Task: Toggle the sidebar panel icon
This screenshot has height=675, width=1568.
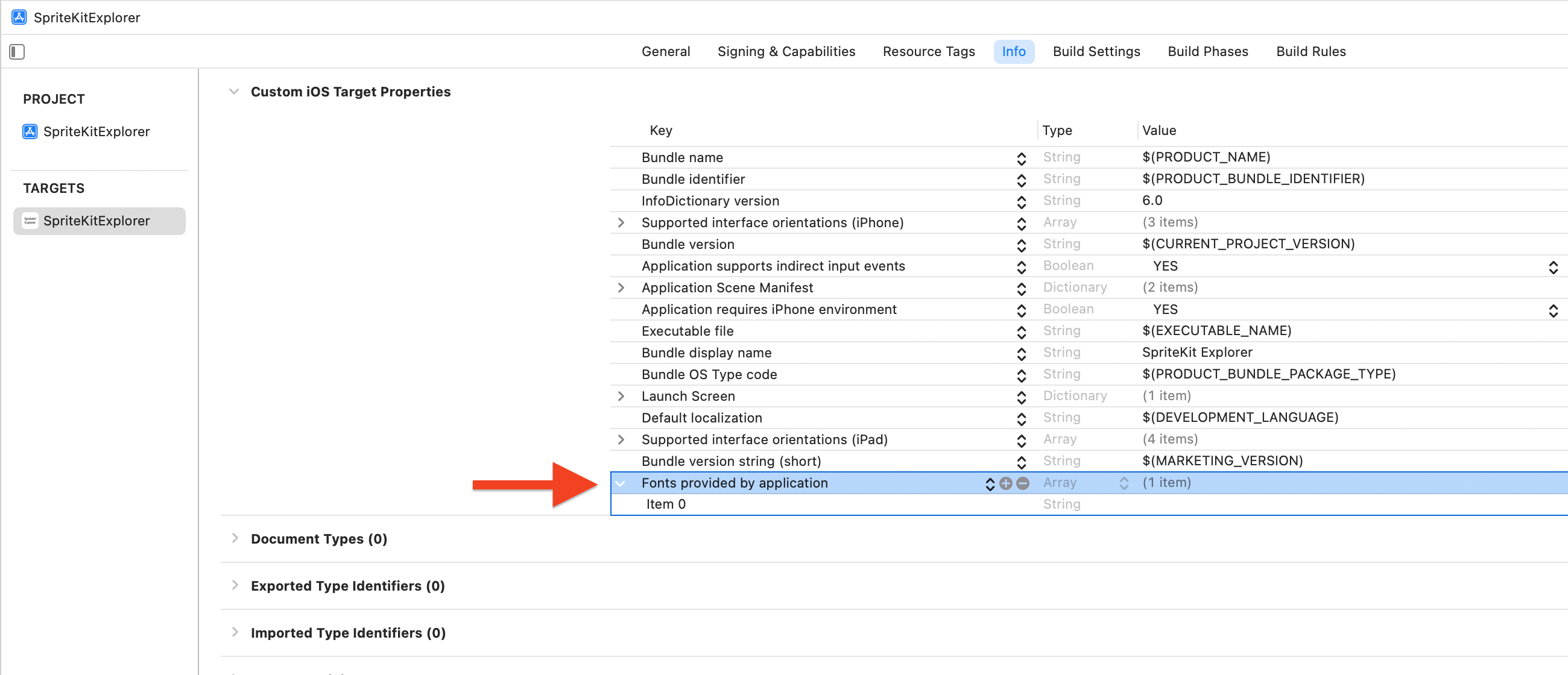Action: [x=17, y=52]
